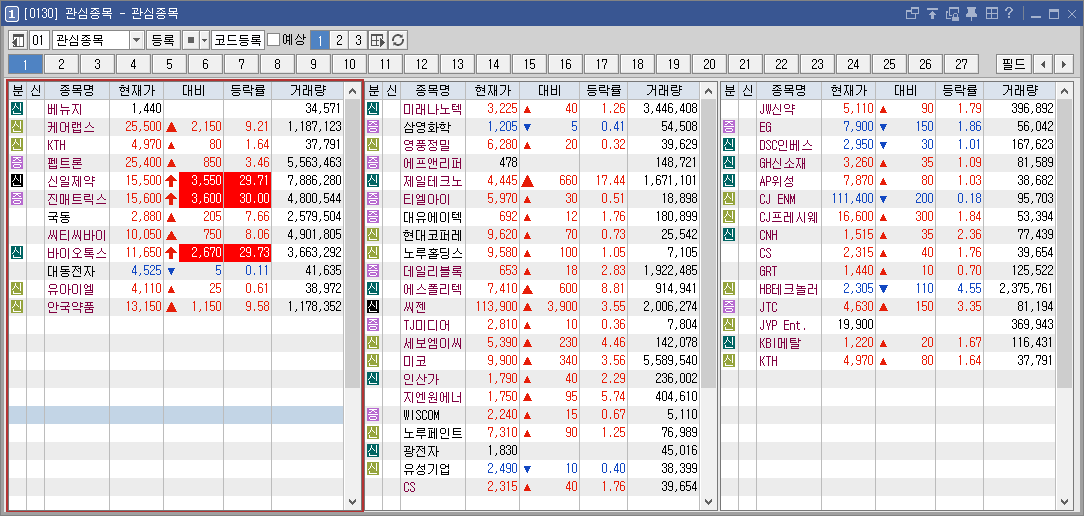
Task: Switch to watchlist group tab 5
Action: coord(169,64)
